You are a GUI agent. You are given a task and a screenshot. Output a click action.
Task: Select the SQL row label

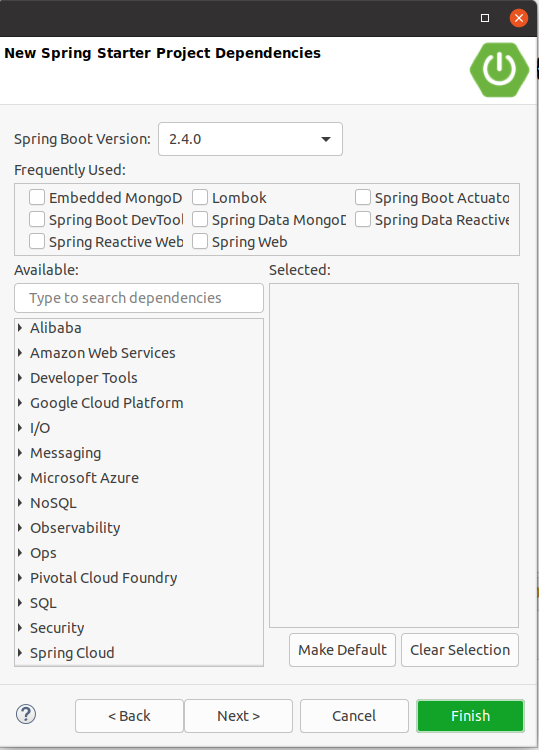click(x=43, y=603)
